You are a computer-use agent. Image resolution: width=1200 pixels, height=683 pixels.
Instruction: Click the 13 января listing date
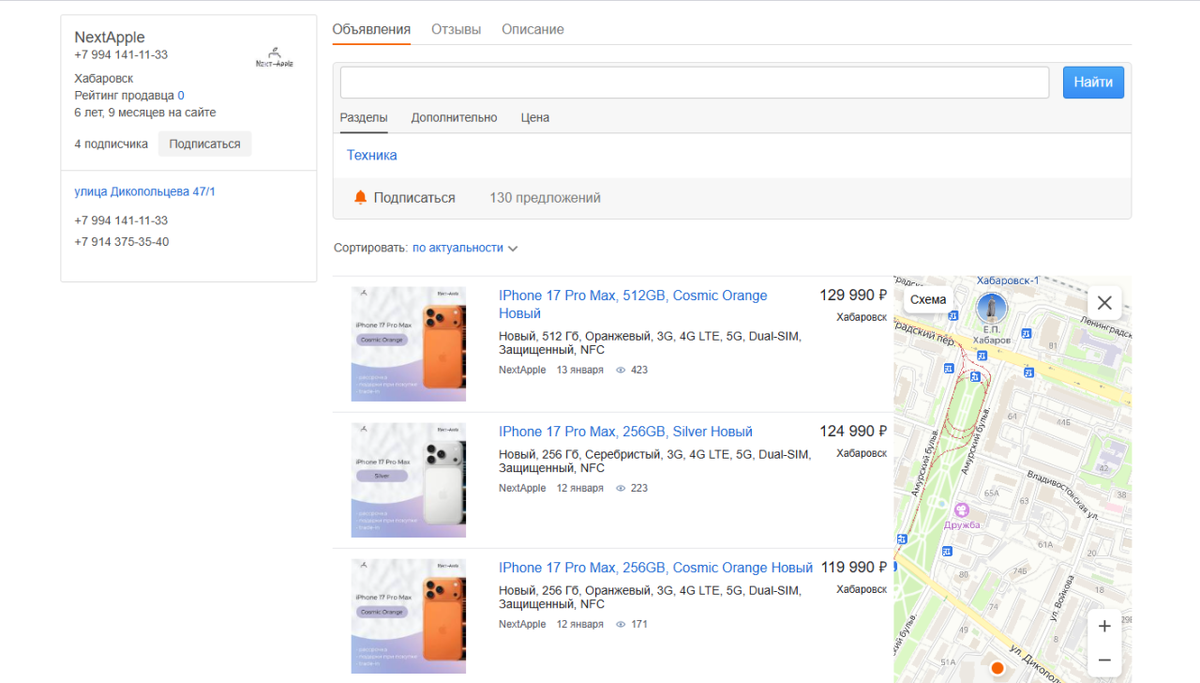click(580, 370)
